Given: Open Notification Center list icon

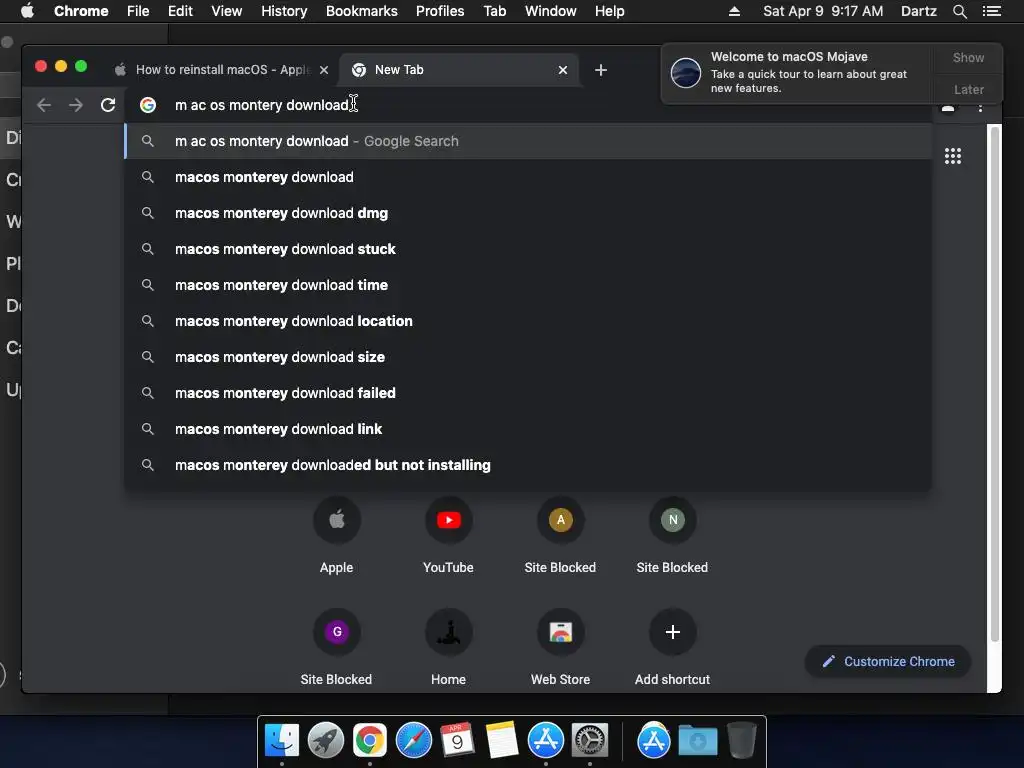Looking at the screenshot, I should click(992, 11).
